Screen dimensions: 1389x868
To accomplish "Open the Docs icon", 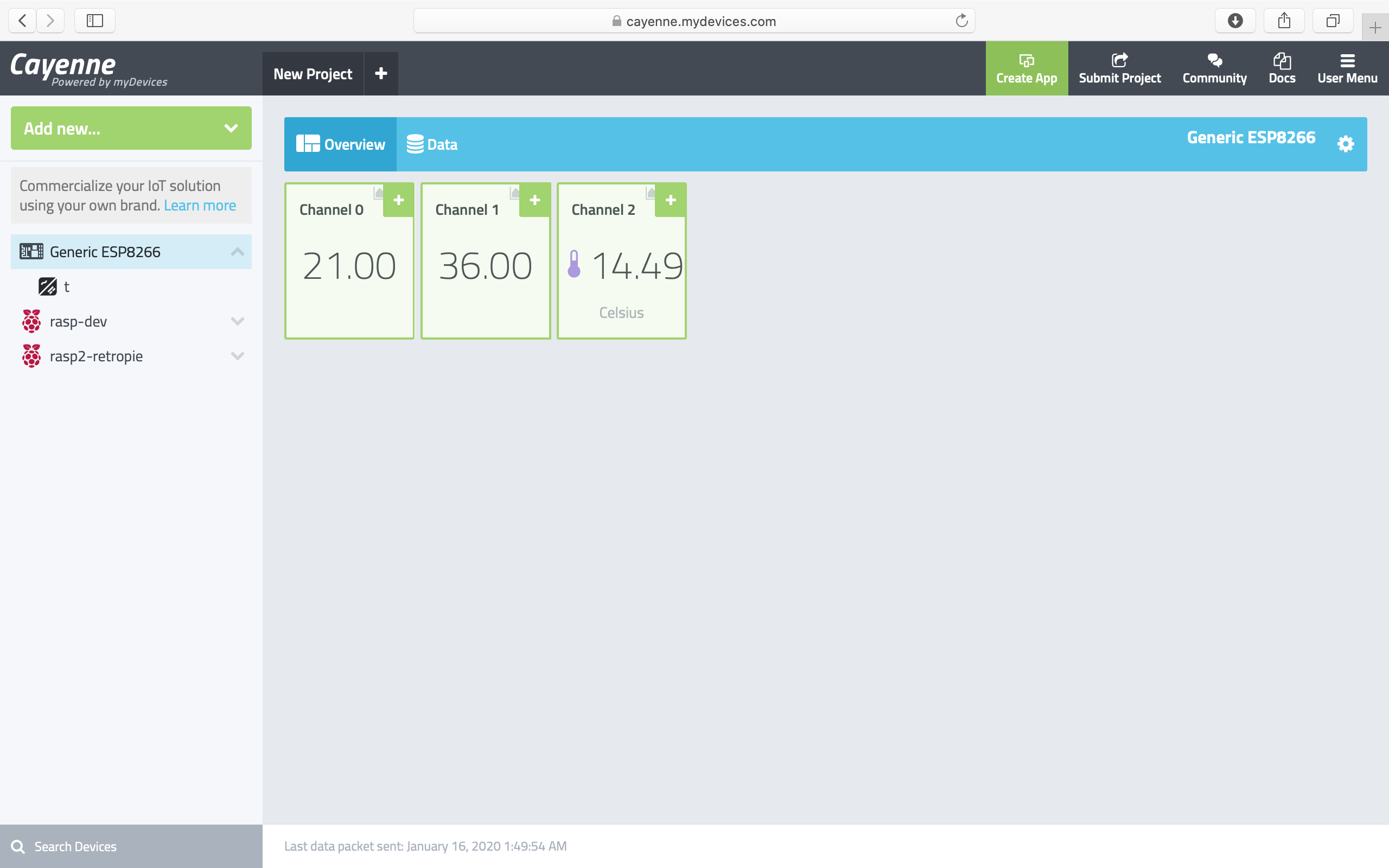I will (1282, 68).
